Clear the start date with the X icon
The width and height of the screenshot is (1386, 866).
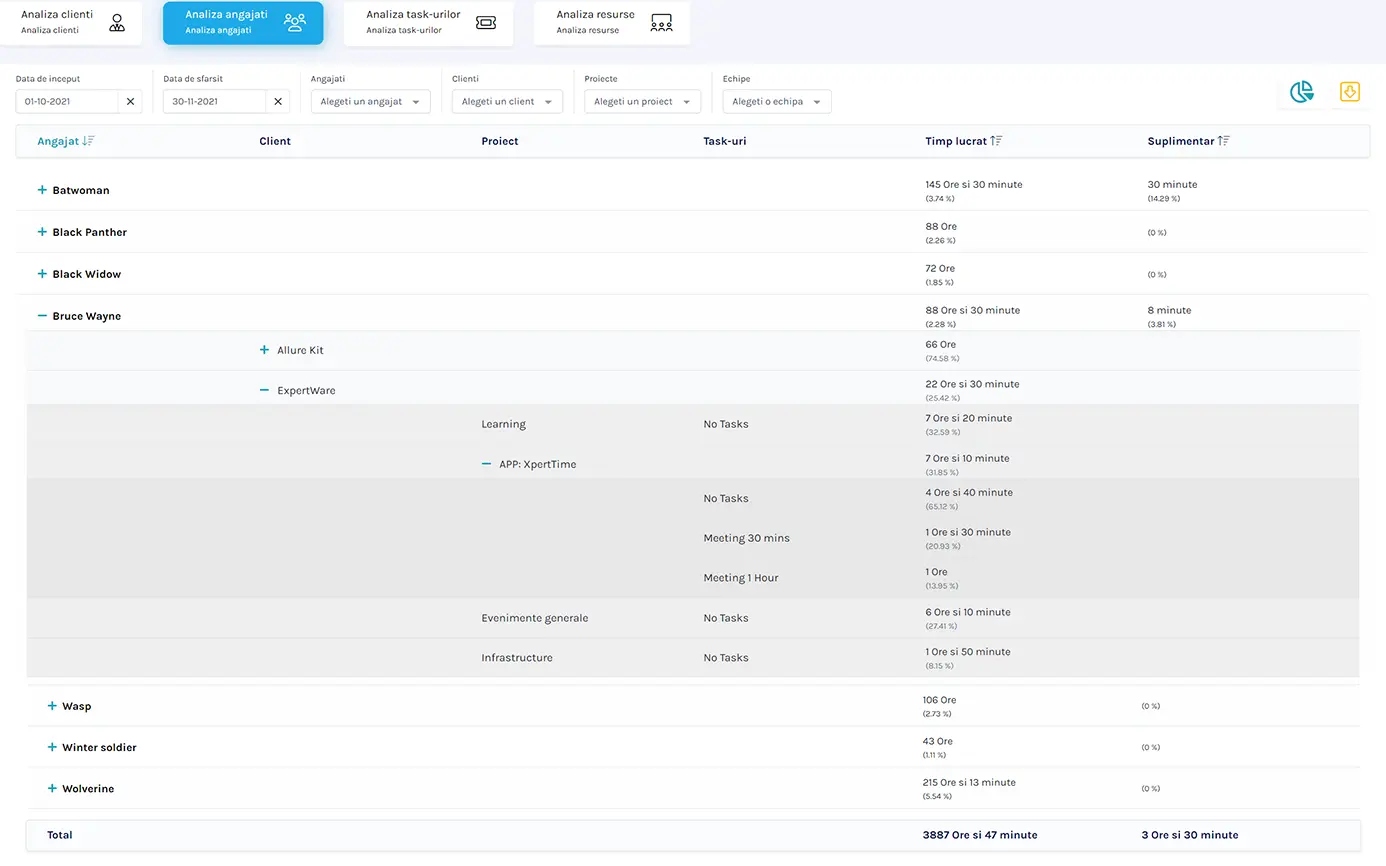(130, 101)
